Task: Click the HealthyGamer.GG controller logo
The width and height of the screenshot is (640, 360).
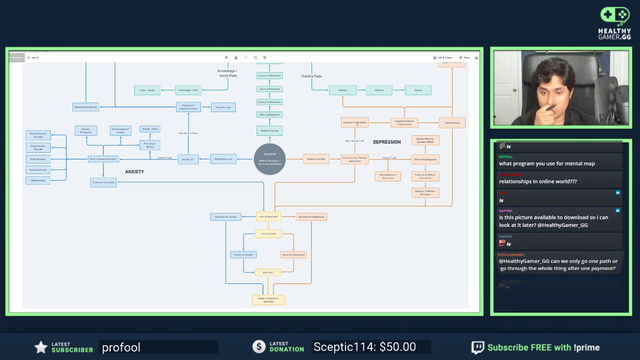Action: click(615, 23)
